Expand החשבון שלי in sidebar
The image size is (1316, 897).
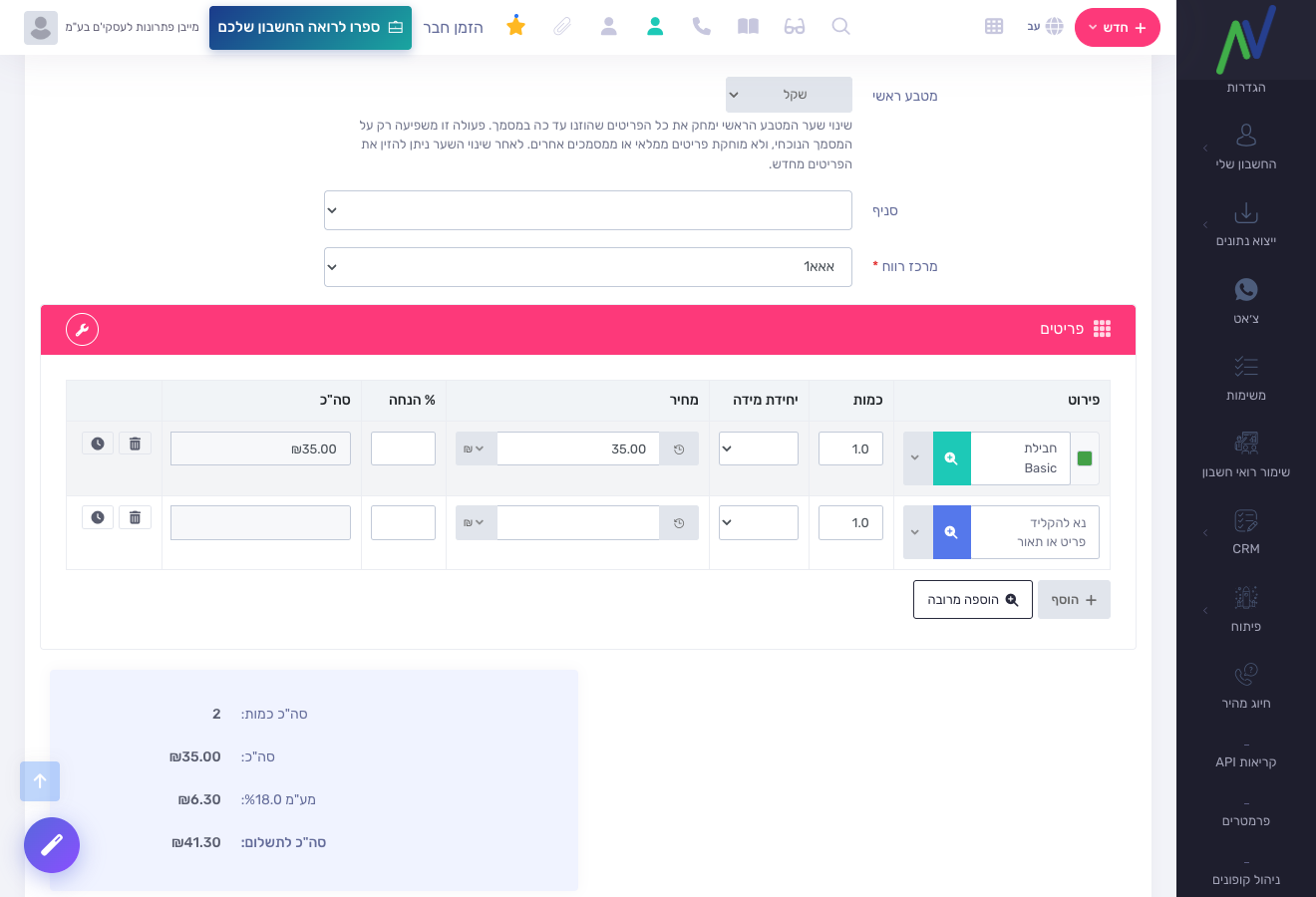point(1246,148)
